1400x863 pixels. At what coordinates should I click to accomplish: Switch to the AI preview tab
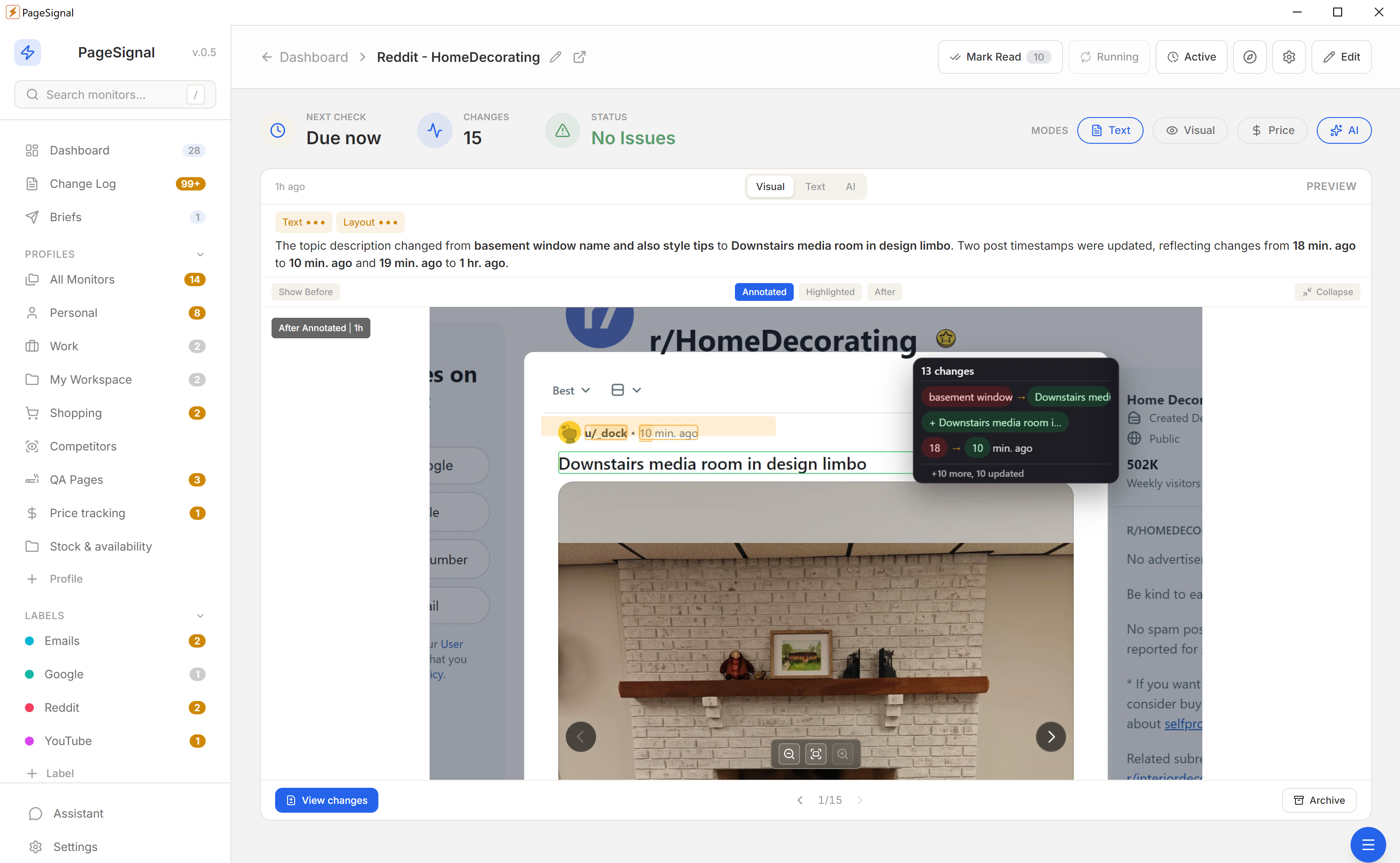tap(850, 186)
